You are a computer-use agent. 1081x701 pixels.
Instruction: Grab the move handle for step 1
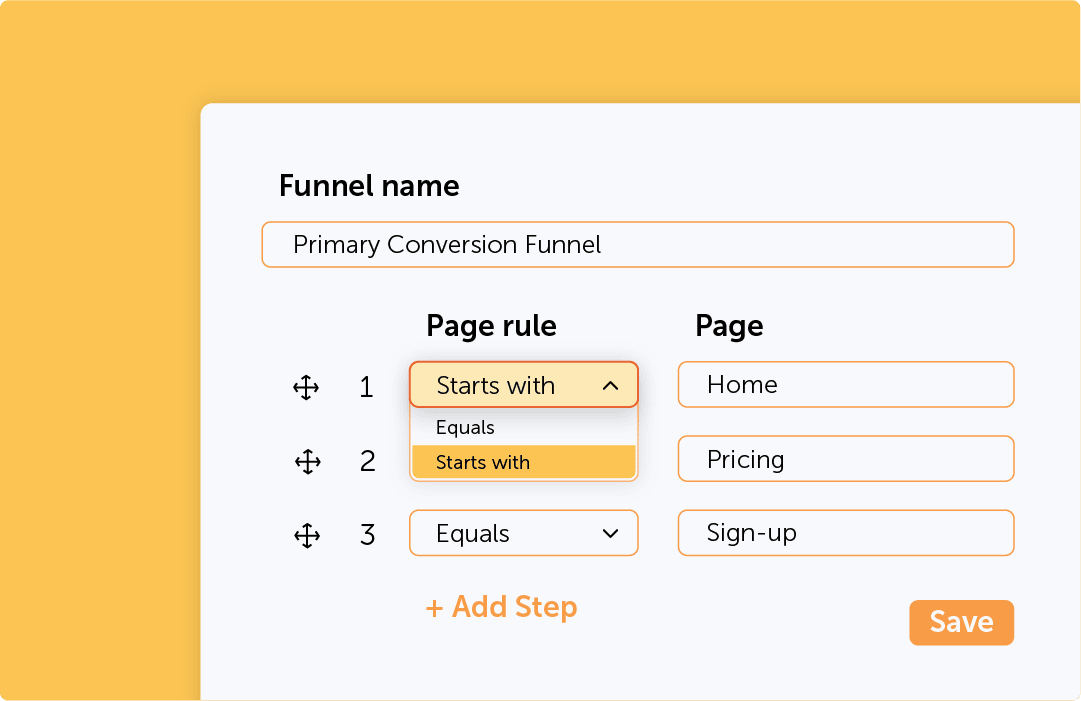pyautogui.click(x=306, y=387)
